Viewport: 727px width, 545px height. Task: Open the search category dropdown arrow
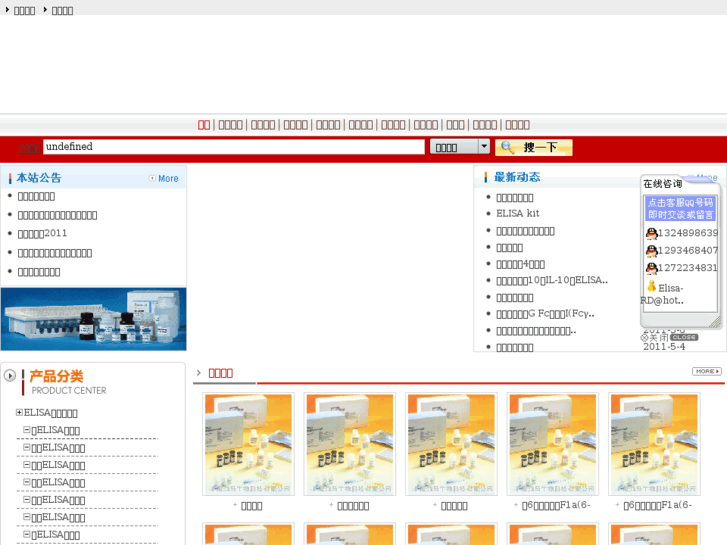click(x=484, y=147)
